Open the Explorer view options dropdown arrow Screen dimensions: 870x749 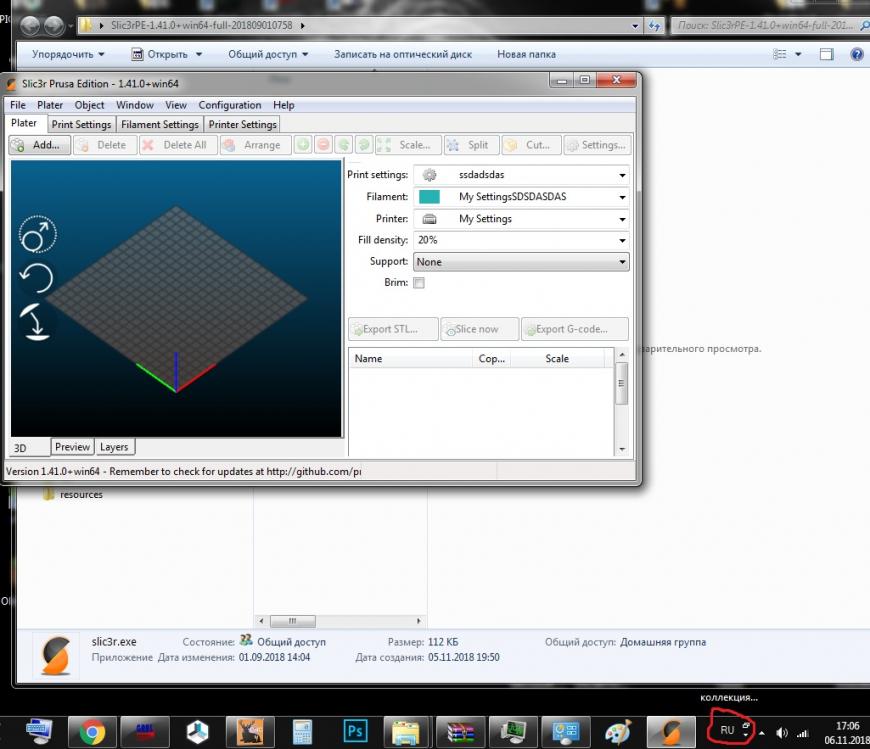tap(798, 54)
